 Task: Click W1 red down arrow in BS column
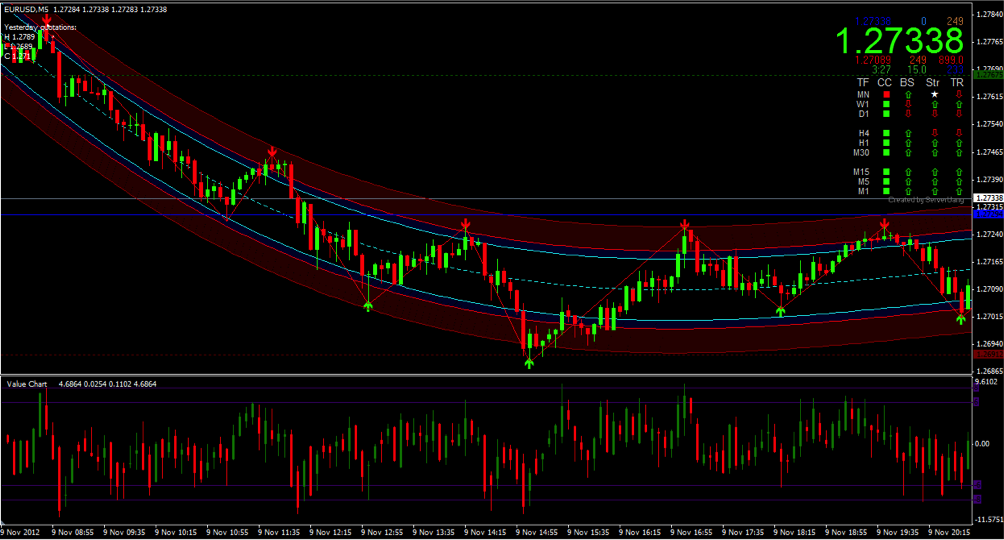[x=908, y=104]
